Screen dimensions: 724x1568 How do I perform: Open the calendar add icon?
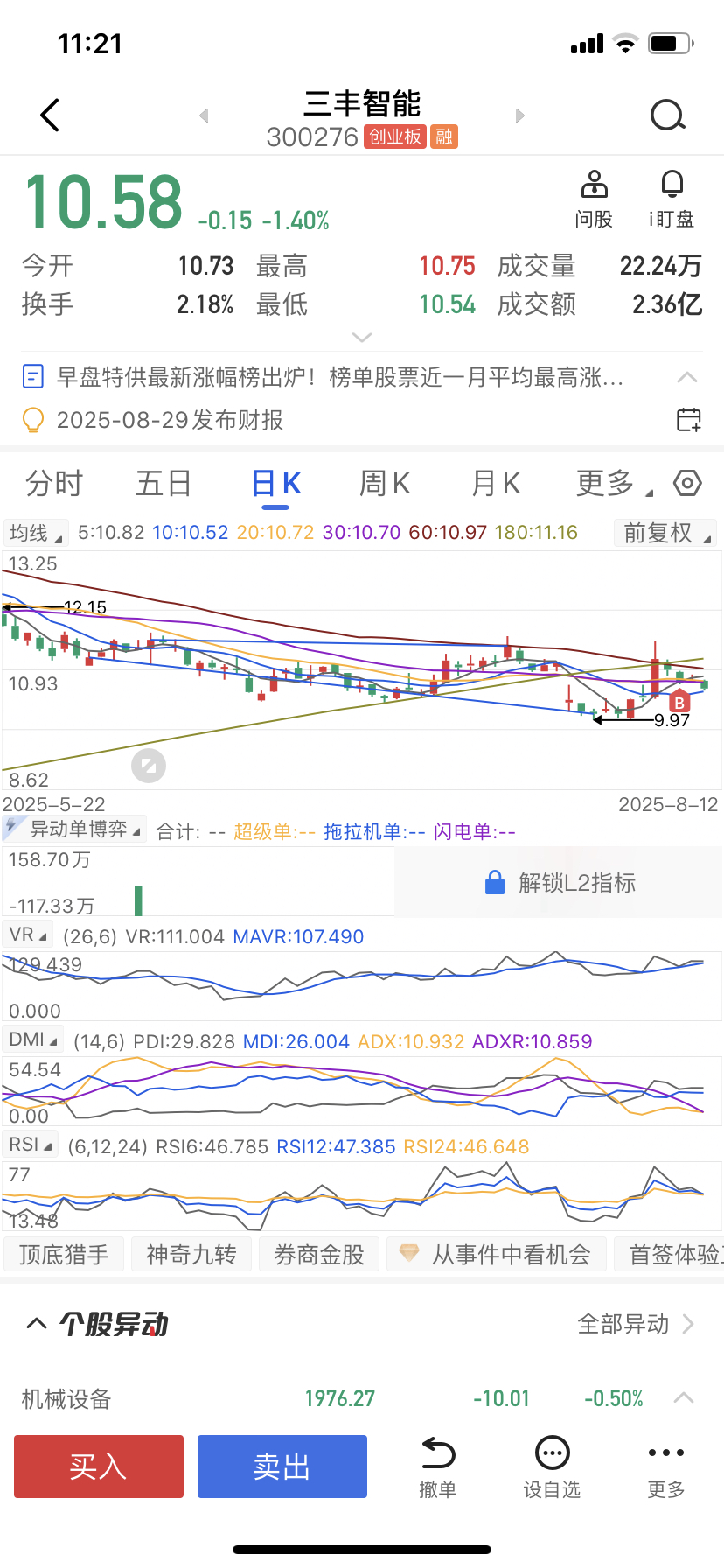pyautogui.click(x=689, y=420)
